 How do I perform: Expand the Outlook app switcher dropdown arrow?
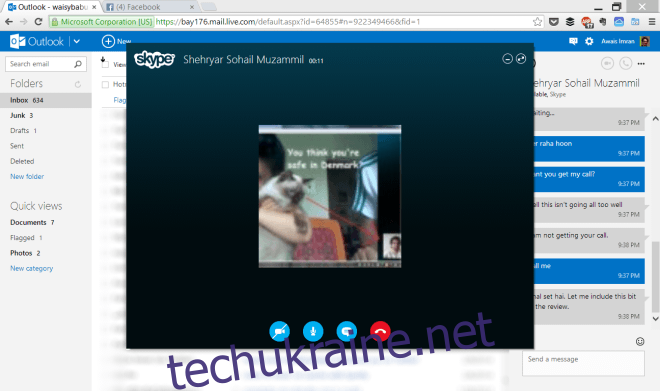point(77,41)
